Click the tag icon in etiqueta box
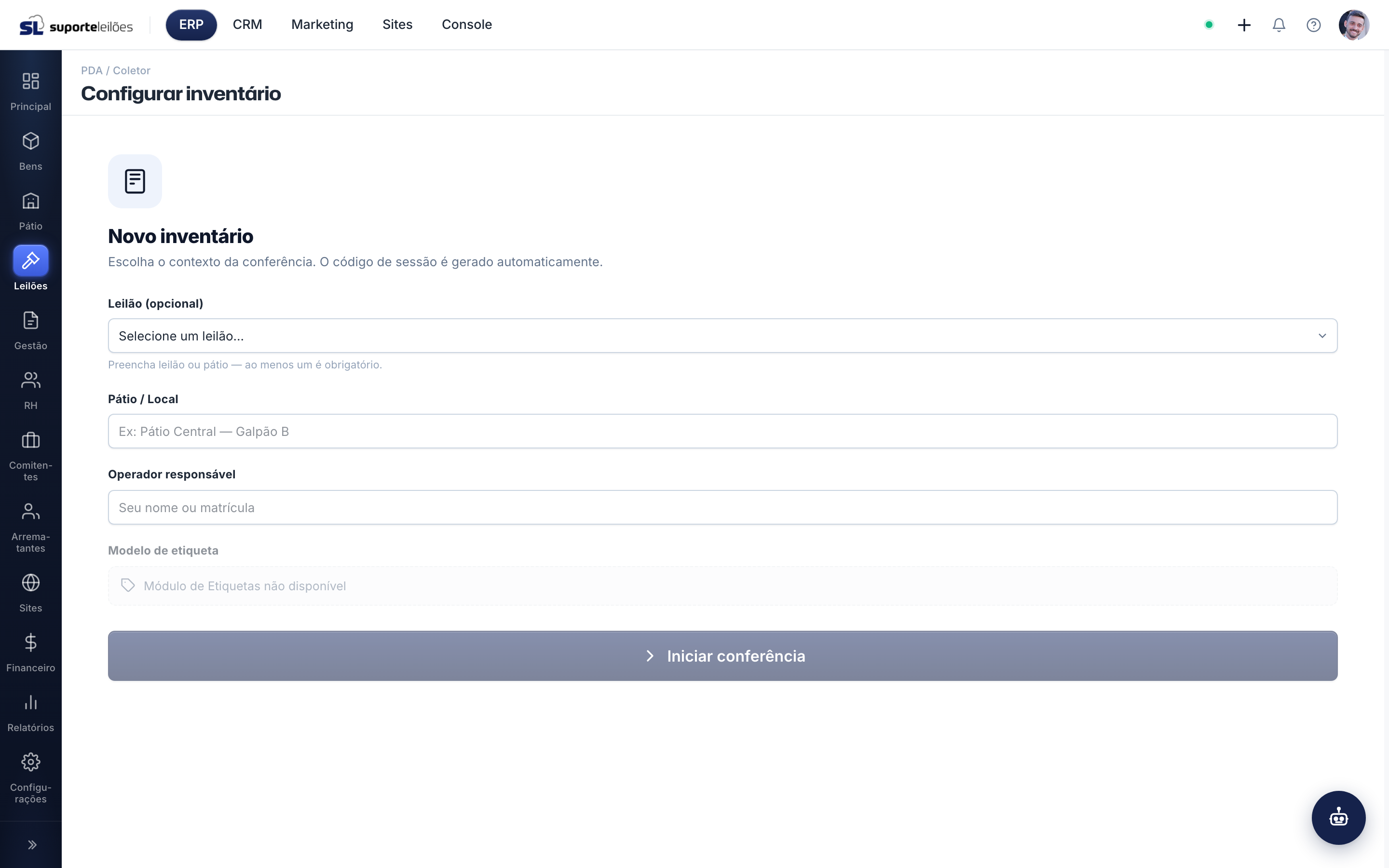1389x868 pixels. pos(128,585)
